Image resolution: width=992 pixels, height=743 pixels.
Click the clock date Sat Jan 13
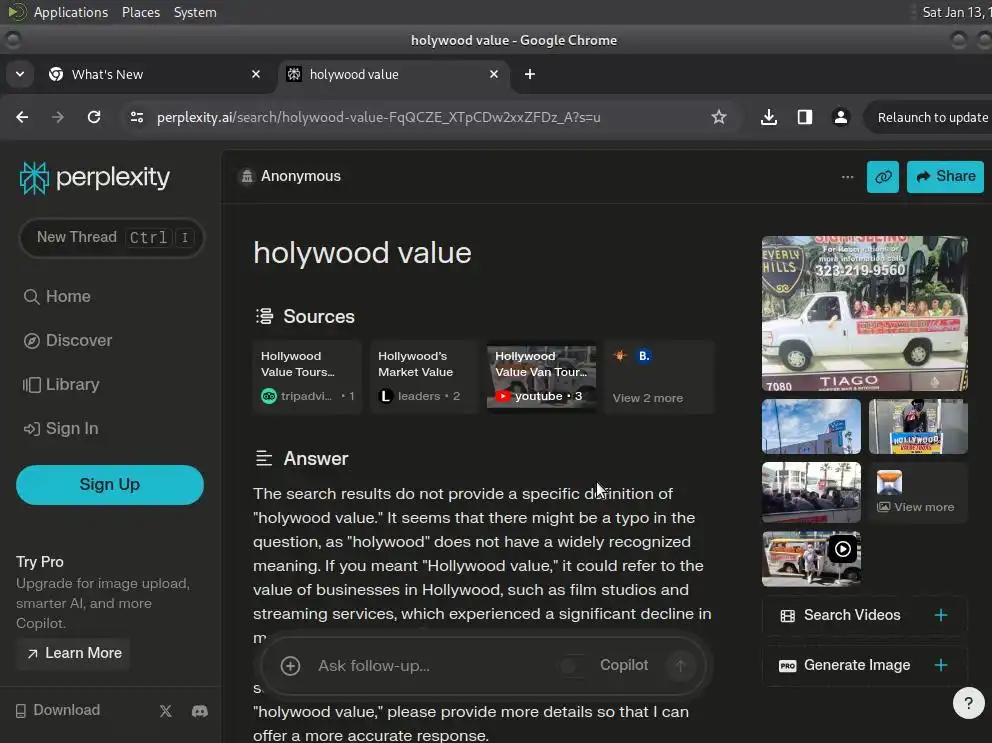click(x=955, y=12)
